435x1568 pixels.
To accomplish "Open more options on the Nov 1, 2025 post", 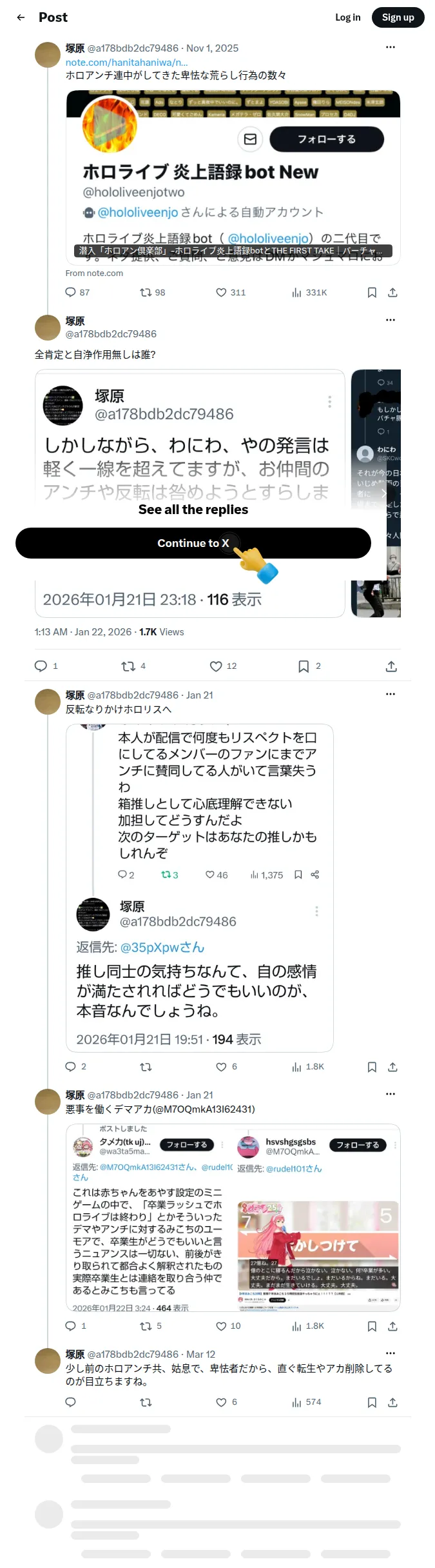I will 391,48.
